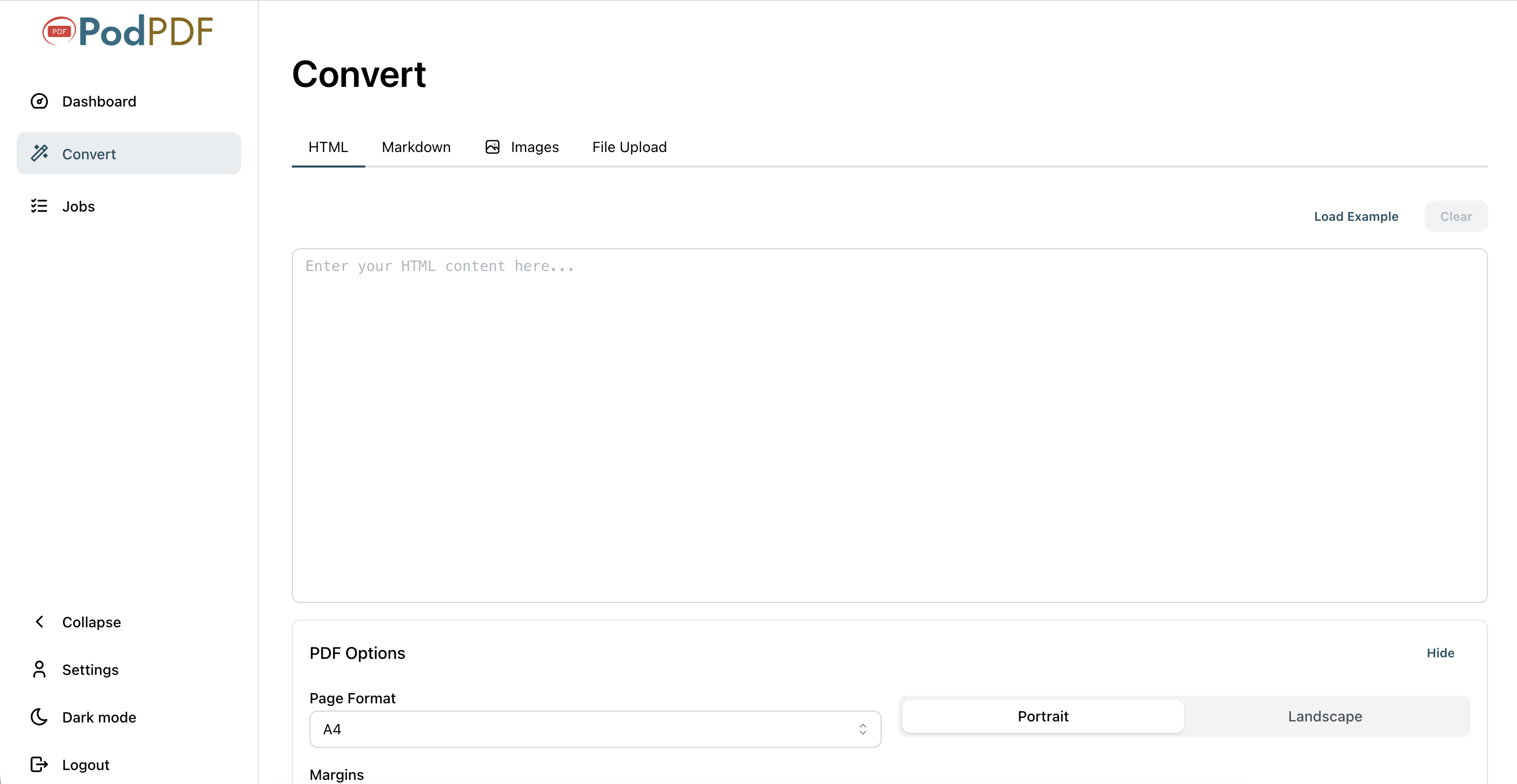Click the moon icon for Dark mode
Image resolution: width=1517 pixels, height=784 pixels.
(x=39, y=717)
